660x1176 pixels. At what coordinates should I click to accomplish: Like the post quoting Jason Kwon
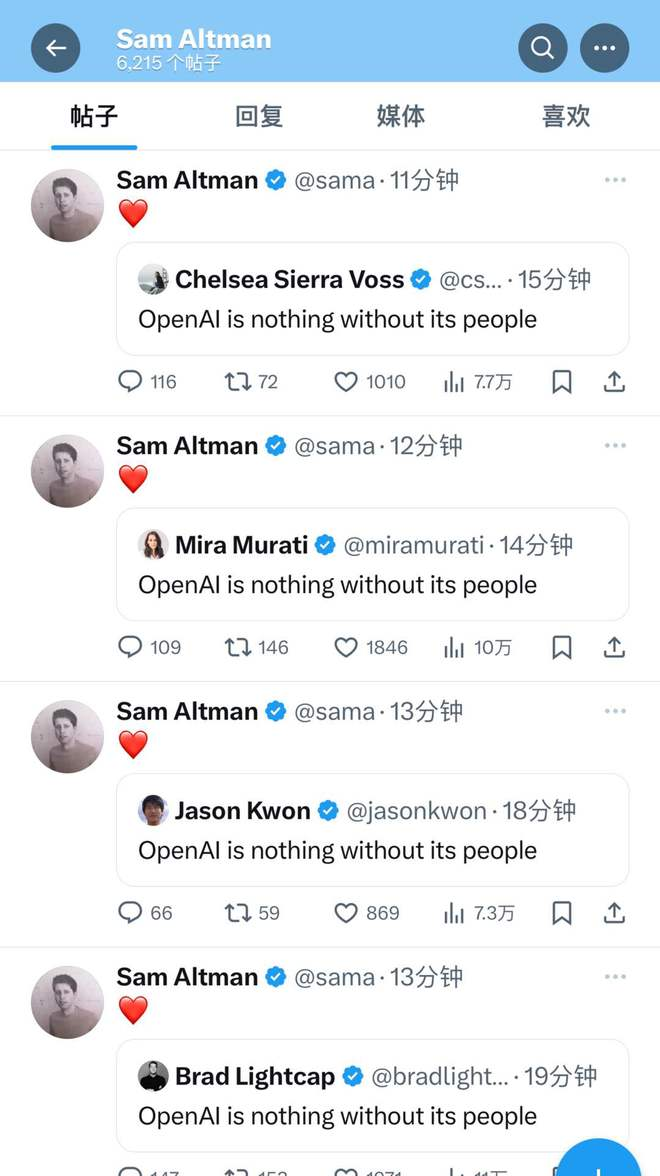(x=346, y=912)
